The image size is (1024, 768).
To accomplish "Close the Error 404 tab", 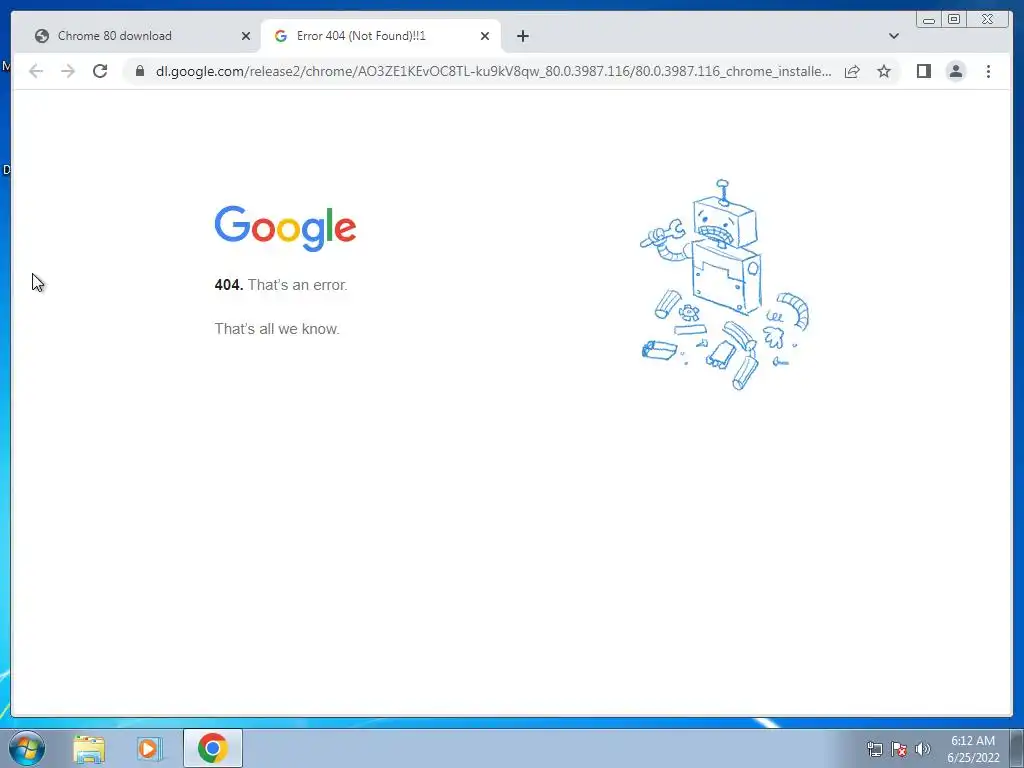I will pyautogui.click(x=485, y=36).
